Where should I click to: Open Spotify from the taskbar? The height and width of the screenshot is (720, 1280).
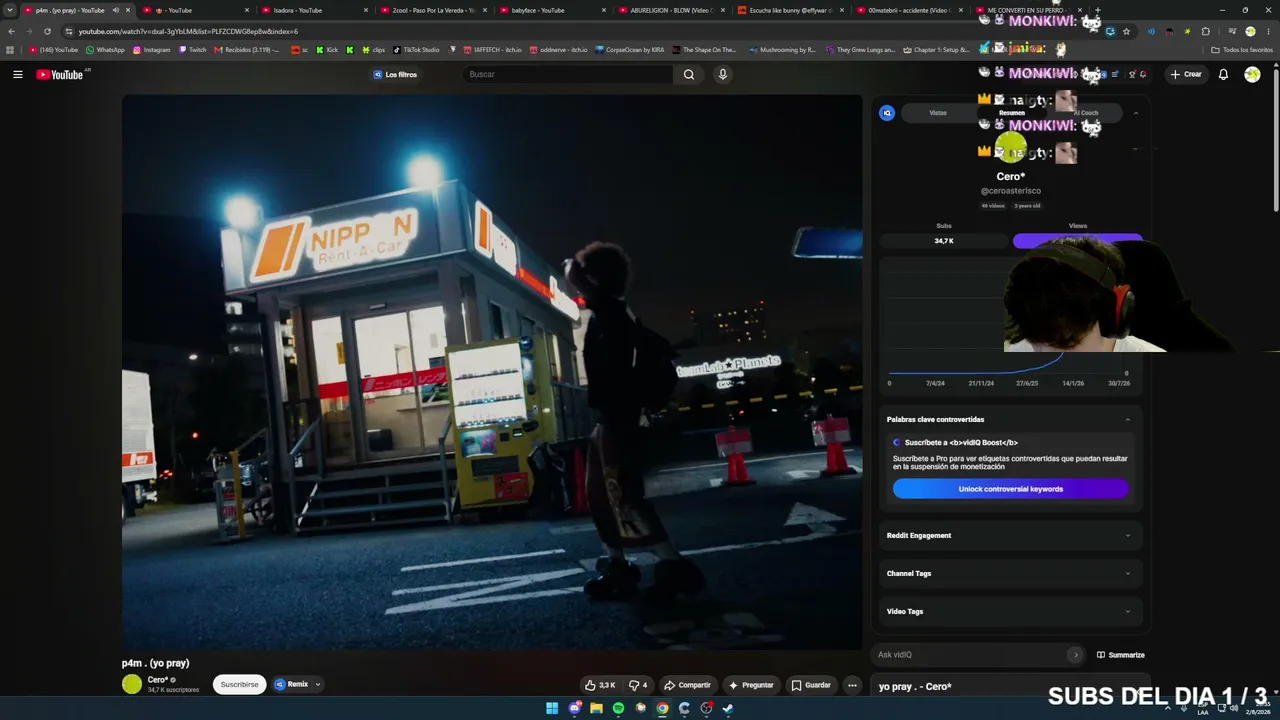618,708
